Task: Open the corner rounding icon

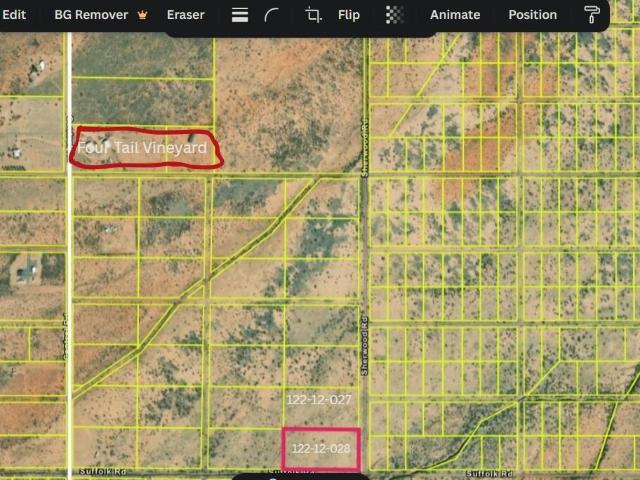Action: (x=271, y=15)
